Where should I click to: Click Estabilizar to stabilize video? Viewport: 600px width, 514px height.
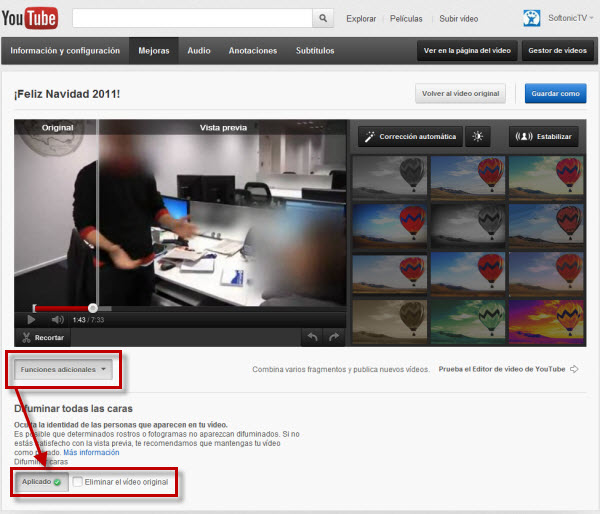pos(544,136)
